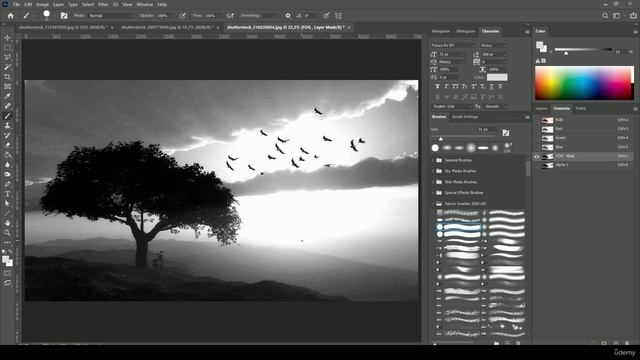
Task: Toggle Quick Mask mode in toolbar
Action: [x=7, y=273]
